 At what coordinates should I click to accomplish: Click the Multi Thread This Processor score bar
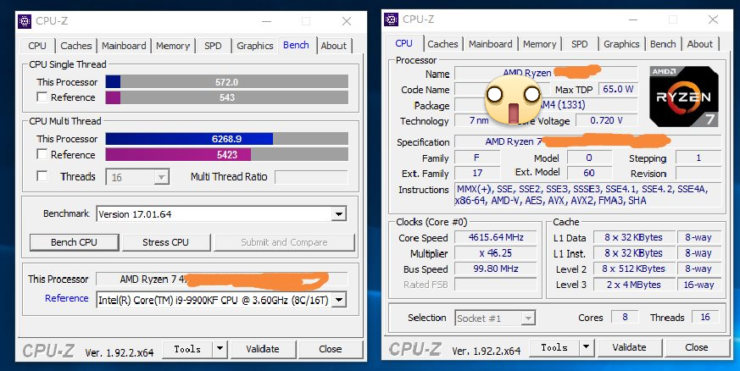227,139
